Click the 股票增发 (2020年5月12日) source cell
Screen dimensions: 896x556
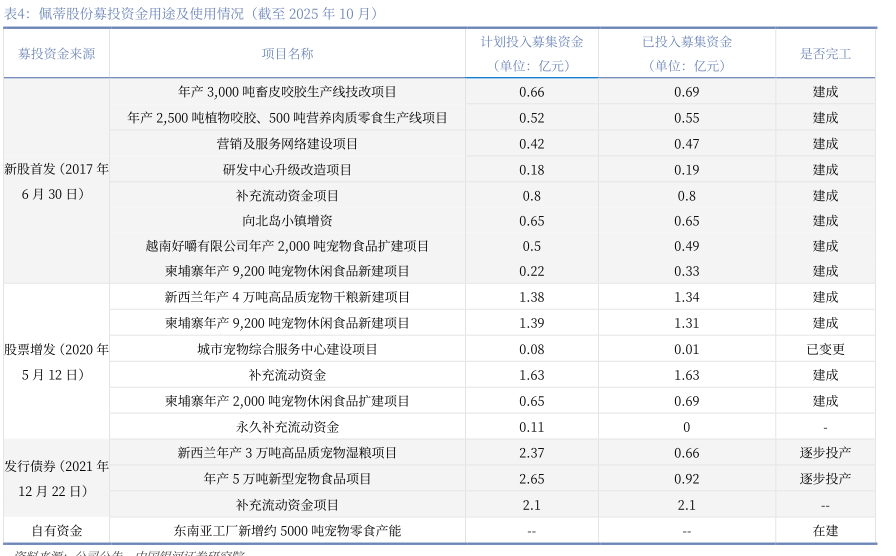(x=56, y=362)
